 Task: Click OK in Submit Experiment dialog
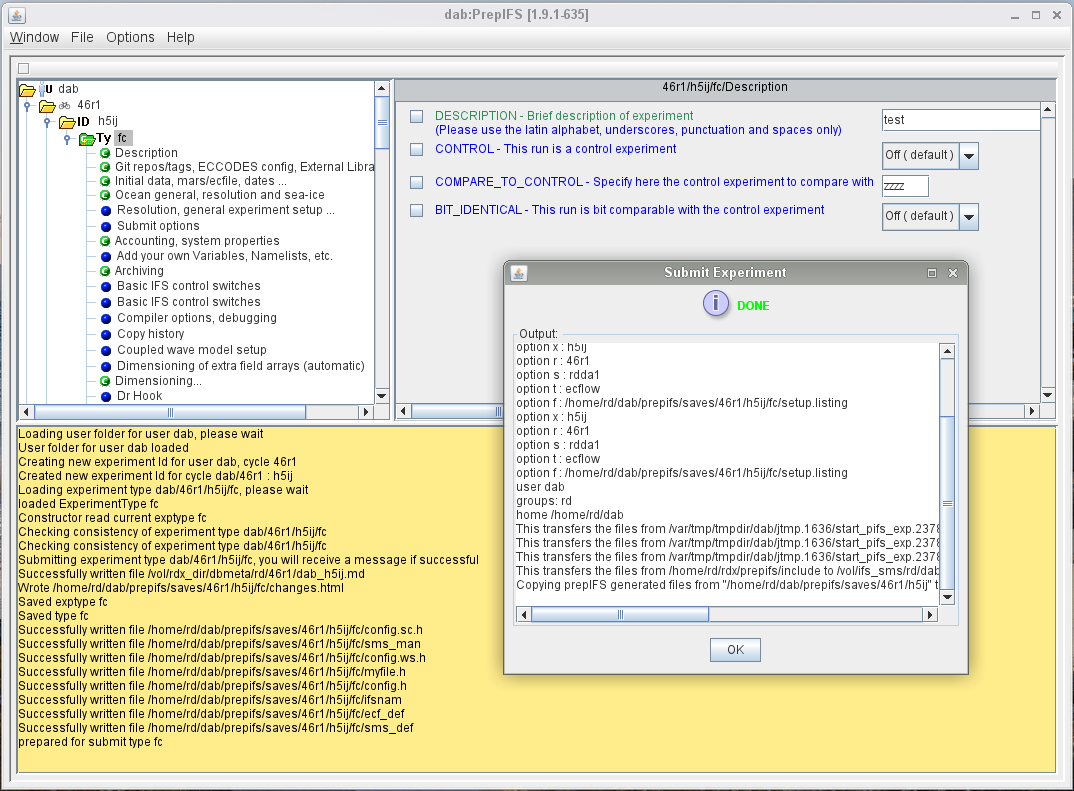click(735, 650)
